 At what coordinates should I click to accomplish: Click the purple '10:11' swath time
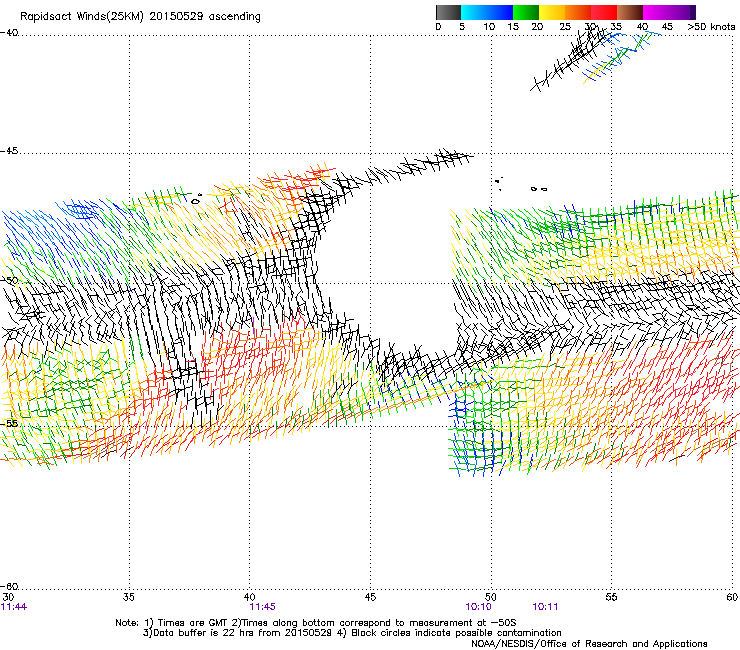pos(545,607)
